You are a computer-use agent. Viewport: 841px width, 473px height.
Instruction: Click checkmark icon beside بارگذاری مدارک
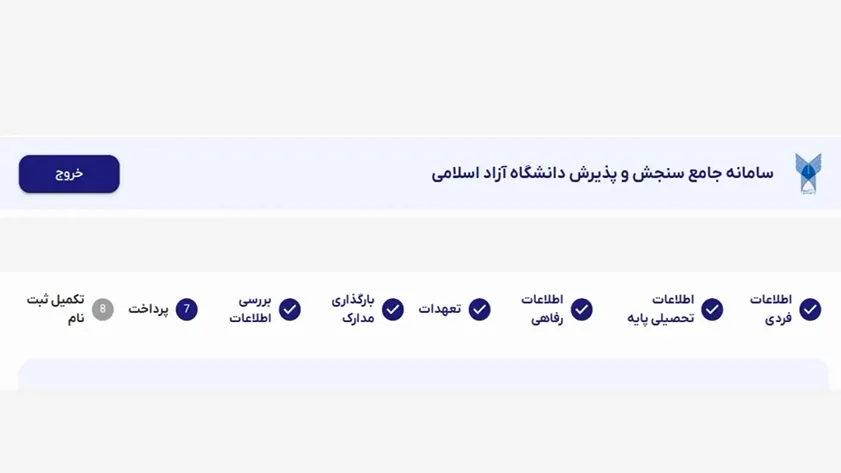393,310
